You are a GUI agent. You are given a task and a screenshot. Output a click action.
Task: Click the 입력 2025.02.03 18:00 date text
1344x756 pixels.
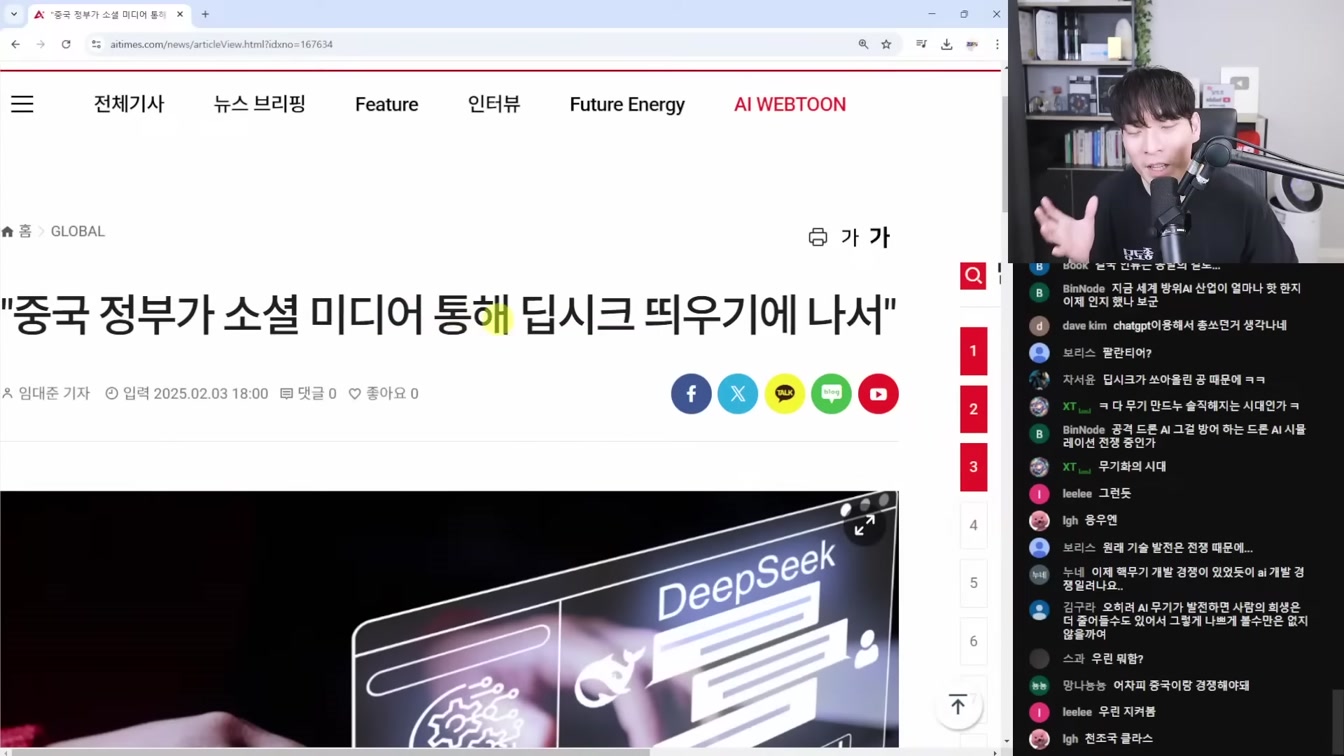pos(187,394)
